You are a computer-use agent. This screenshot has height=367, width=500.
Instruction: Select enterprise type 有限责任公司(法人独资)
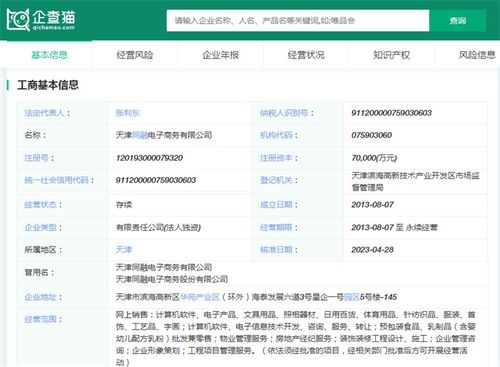point(158,227)
